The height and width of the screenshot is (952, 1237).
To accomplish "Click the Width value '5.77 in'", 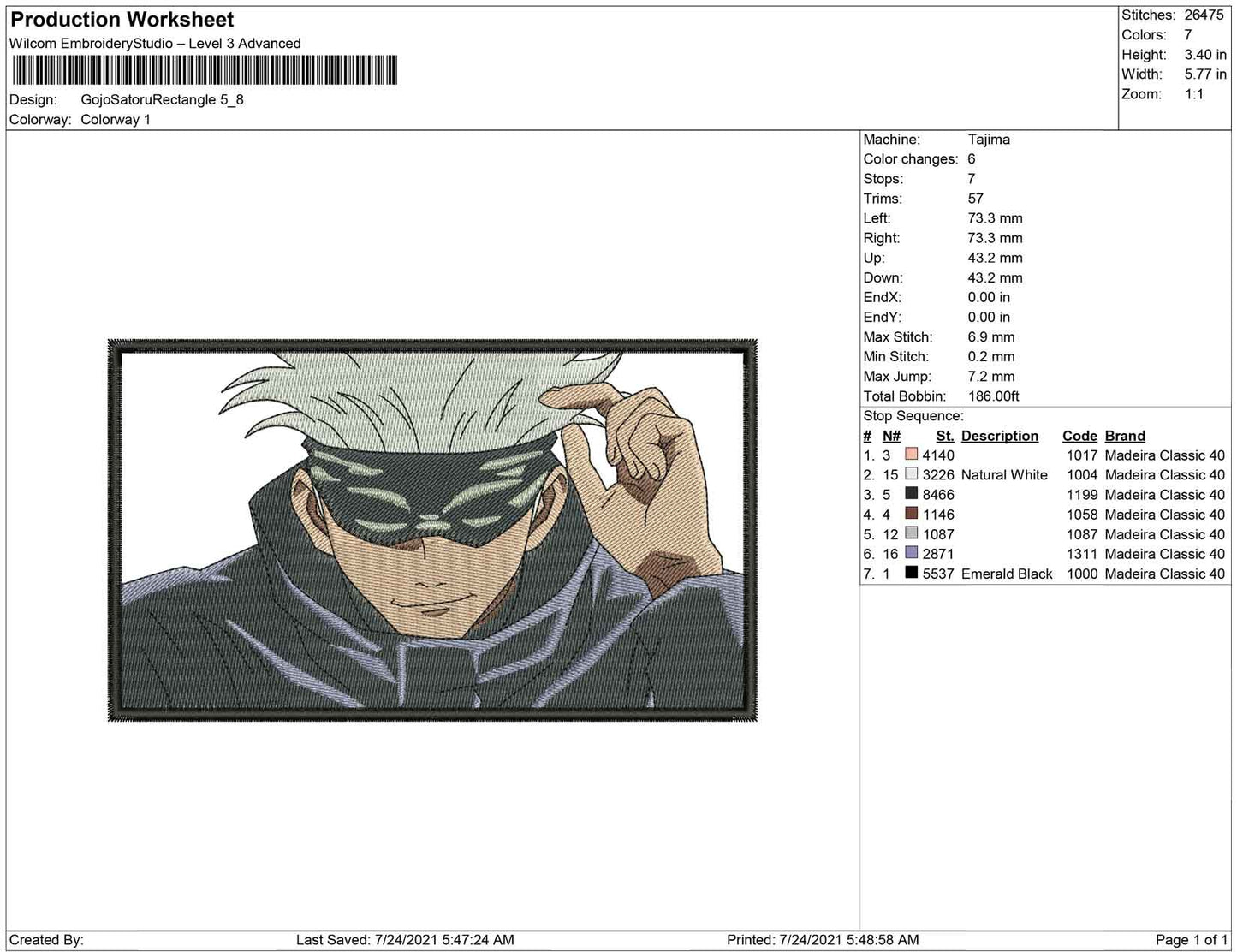I will [x=1205, y=74].
